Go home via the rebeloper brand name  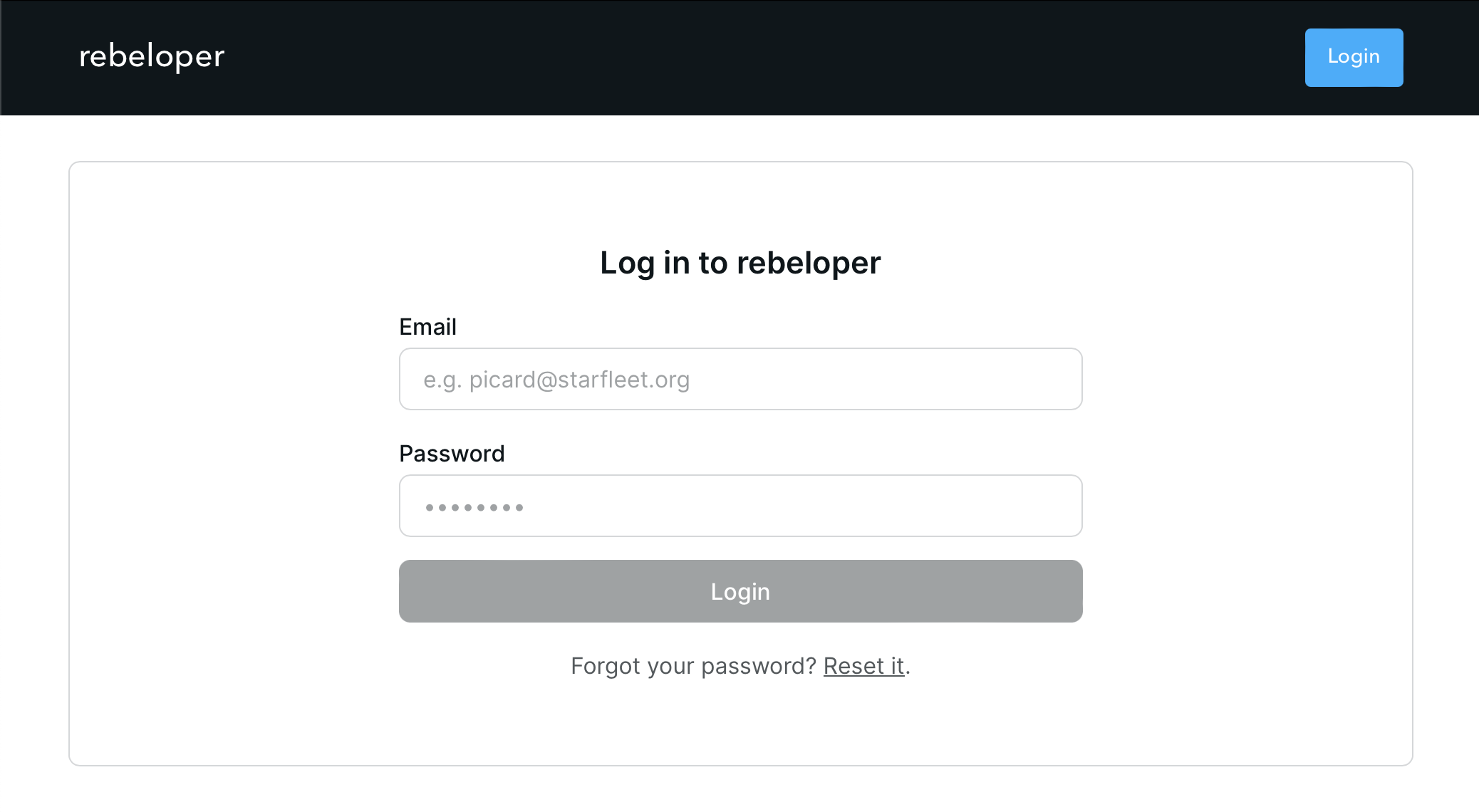coord(152,57)
